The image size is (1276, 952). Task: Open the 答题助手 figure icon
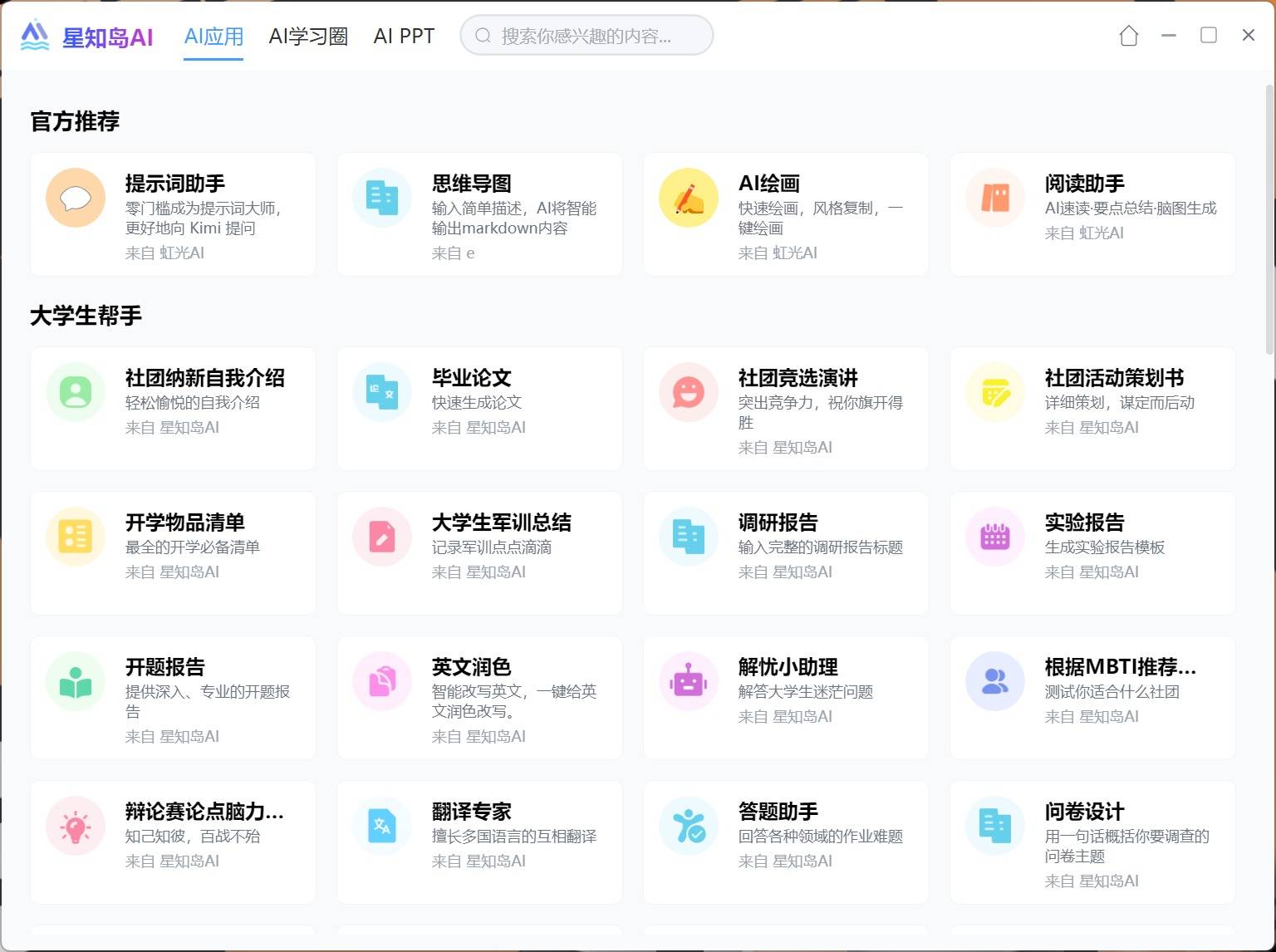[x=689, y=826]
